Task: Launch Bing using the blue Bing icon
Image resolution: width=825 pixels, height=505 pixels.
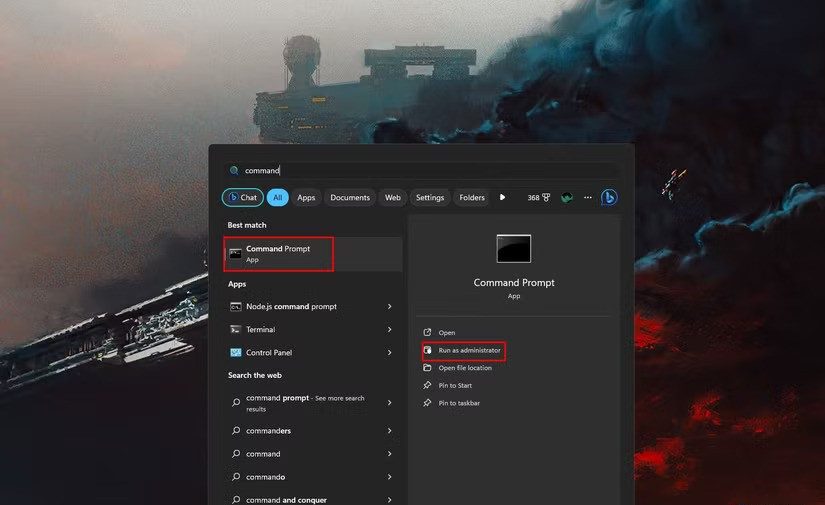Action: click(609, 198)
